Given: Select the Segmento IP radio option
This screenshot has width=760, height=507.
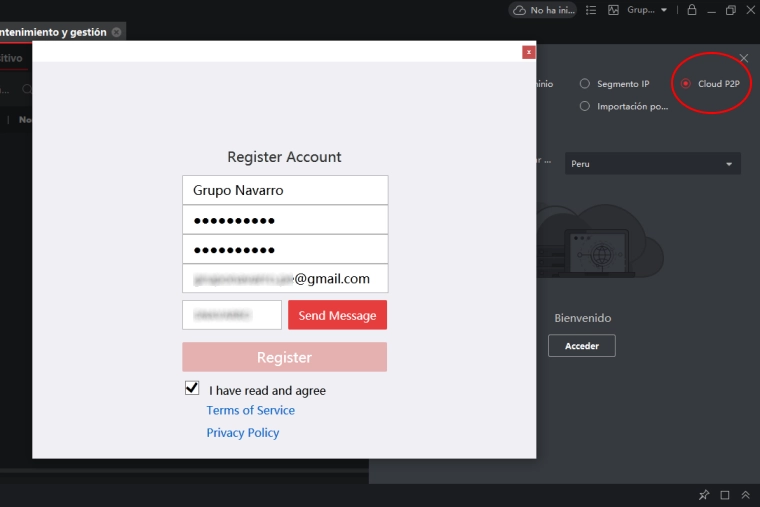Looking at the screenshot, I should (x=585, y=84).
